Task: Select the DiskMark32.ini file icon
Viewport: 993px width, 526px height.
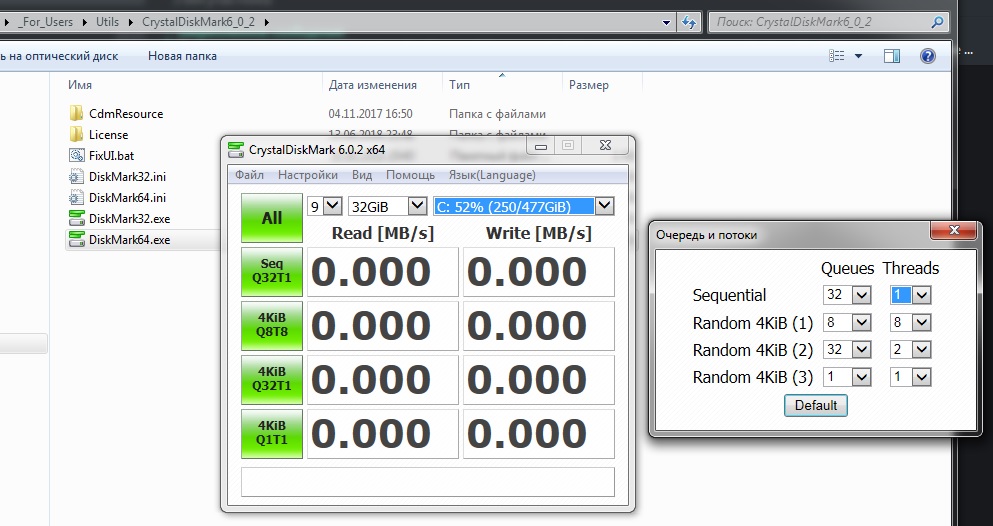Action: 76,177
